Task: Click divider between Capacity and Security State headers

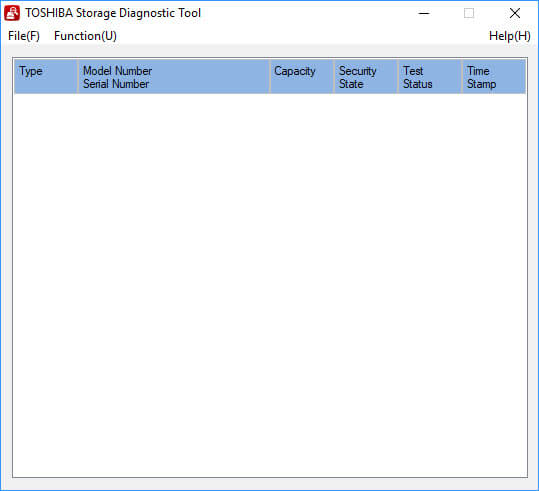Action: [334, 76]
